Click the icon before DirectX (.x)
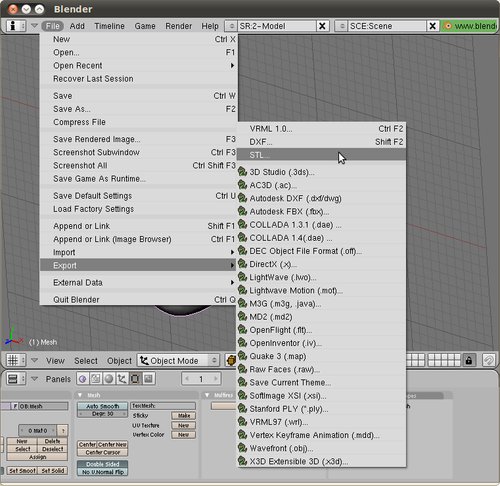 [x=242, y=264]
